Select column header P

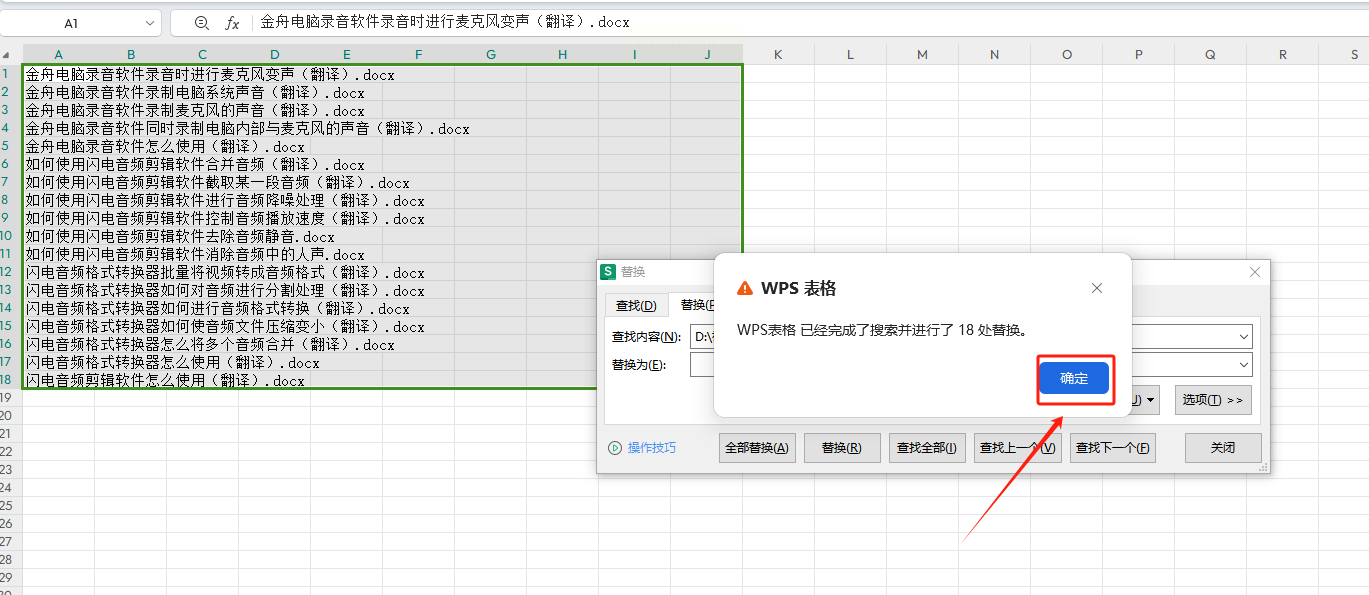pos(1138,54)
